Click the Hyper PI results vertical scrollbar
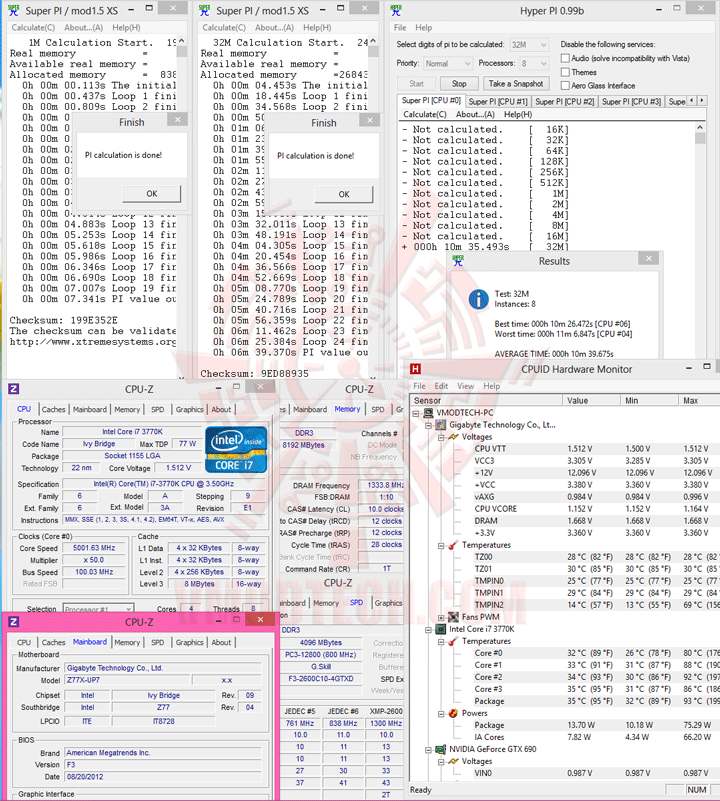720x801 pixels. (700, 184)
